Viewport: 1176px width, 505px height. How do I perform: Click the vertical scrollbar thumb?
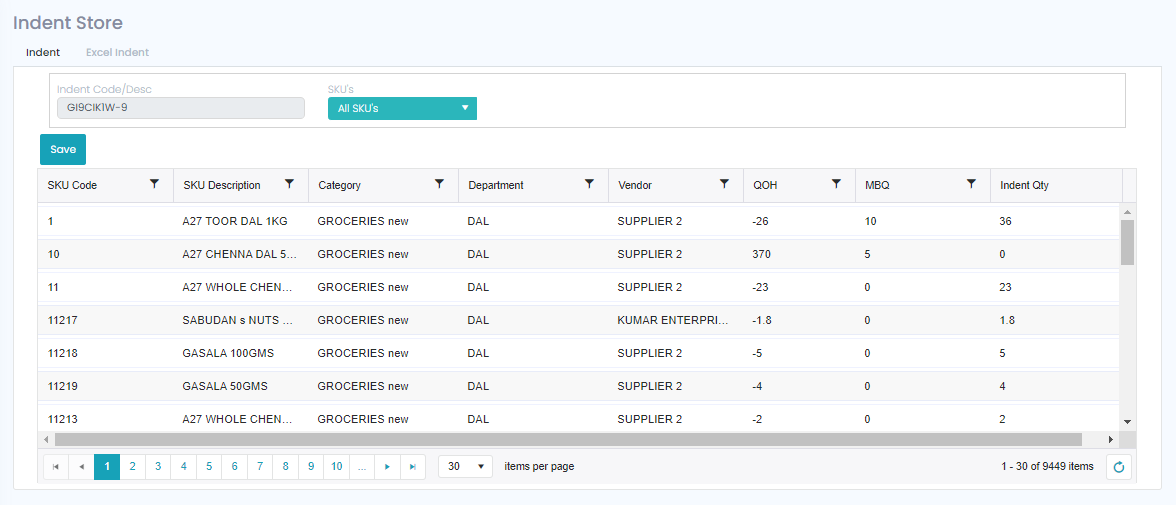(1127, 242)
